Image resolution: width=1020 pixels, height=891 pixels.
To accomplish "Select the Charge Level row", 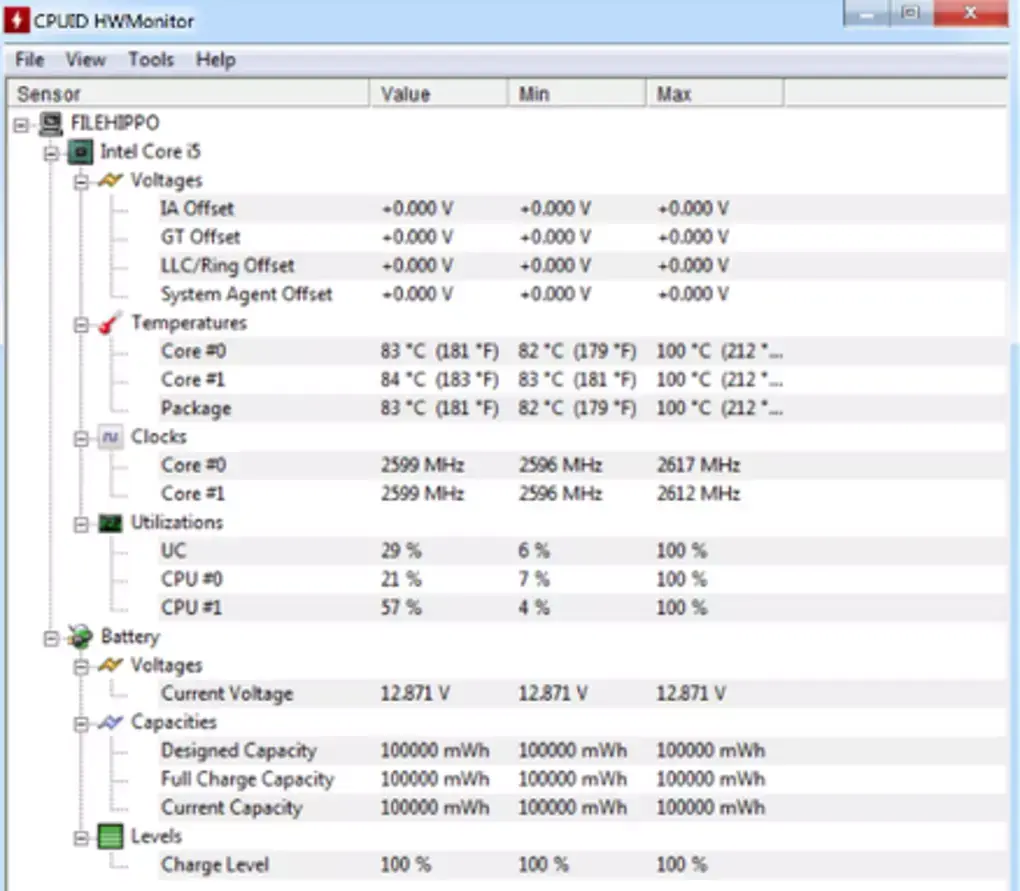I will (x=582, y=865).
